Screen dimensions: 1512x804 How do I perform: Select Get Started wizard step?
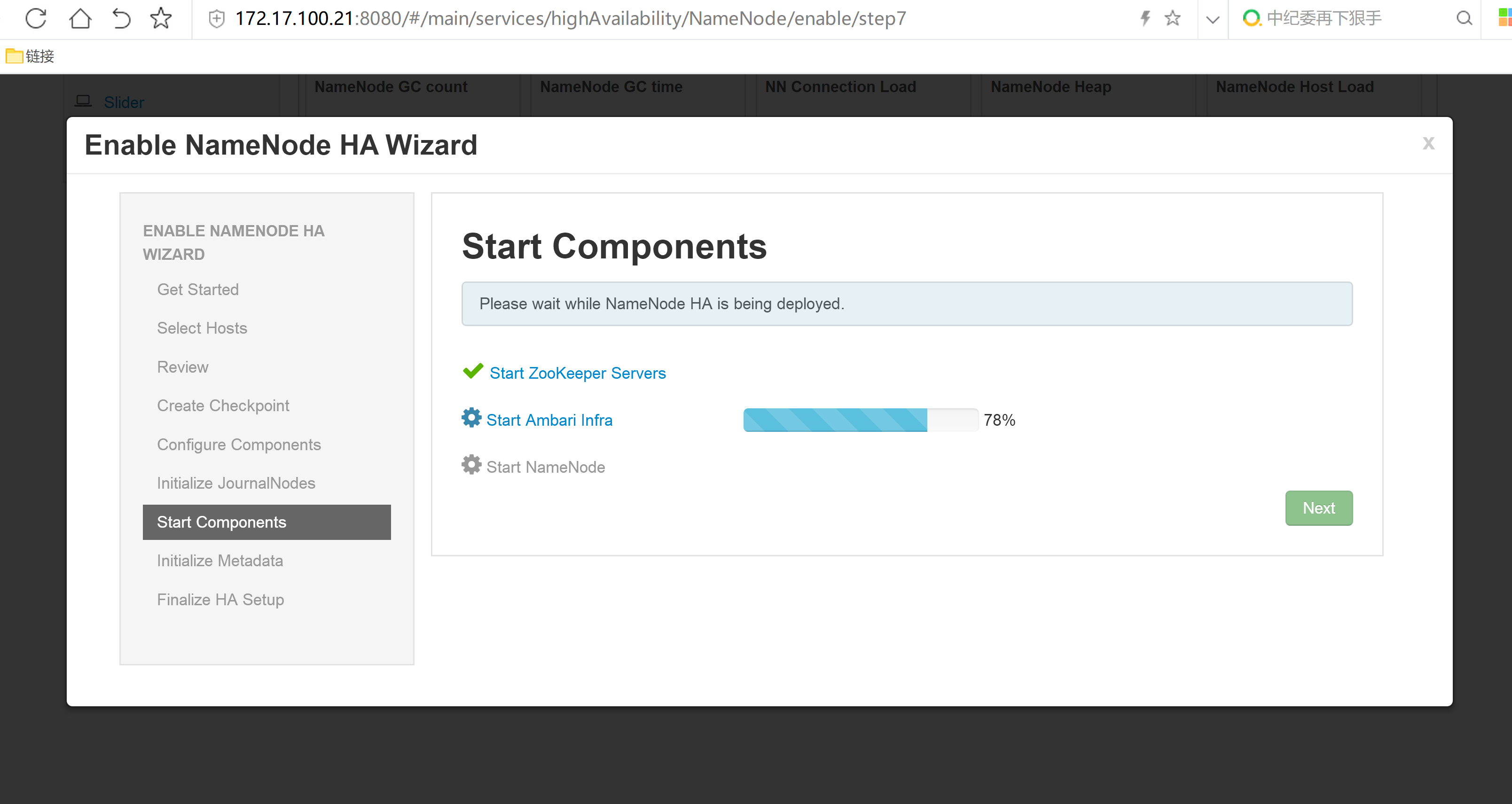[x=198, y=290]
